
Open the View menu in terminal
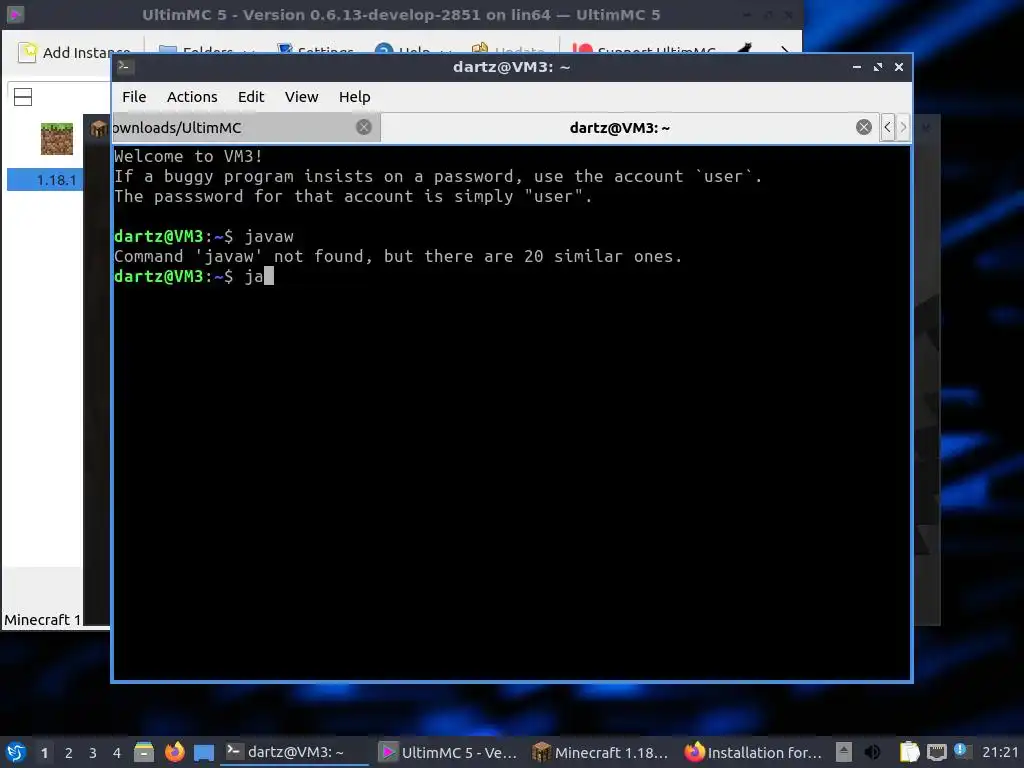click(x=301, y=97)
